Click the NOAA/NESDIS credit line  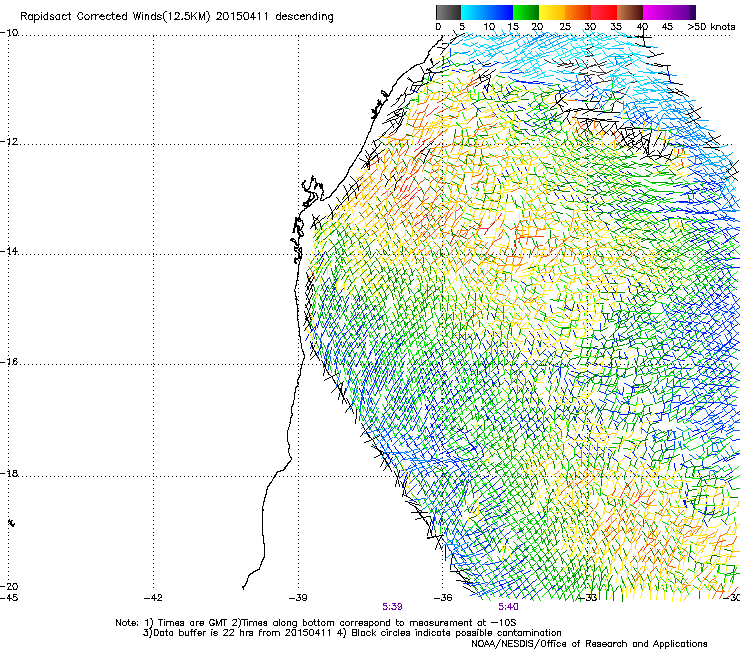(589, 644)
